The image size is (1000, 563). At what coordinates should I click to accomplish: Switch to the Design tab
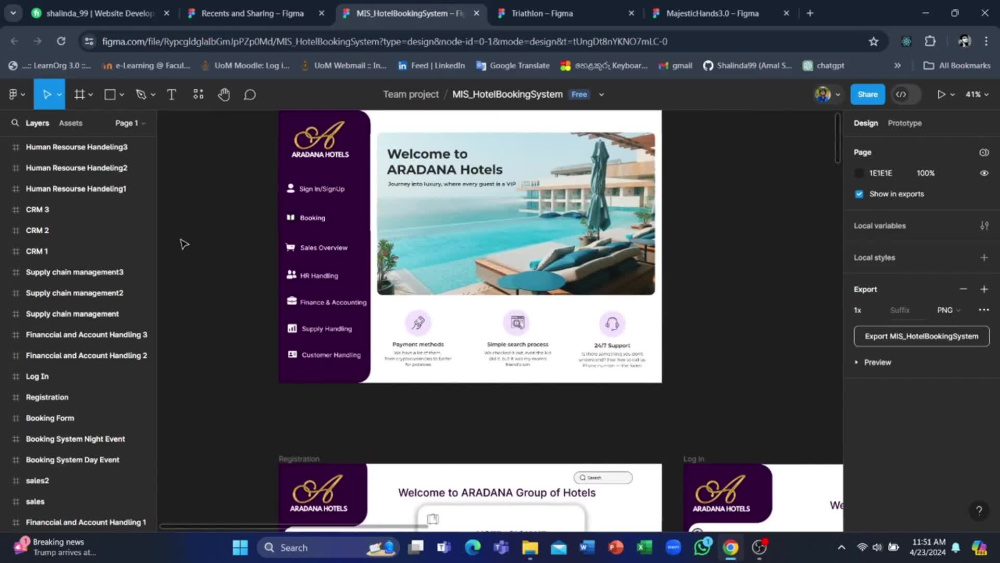865,123
